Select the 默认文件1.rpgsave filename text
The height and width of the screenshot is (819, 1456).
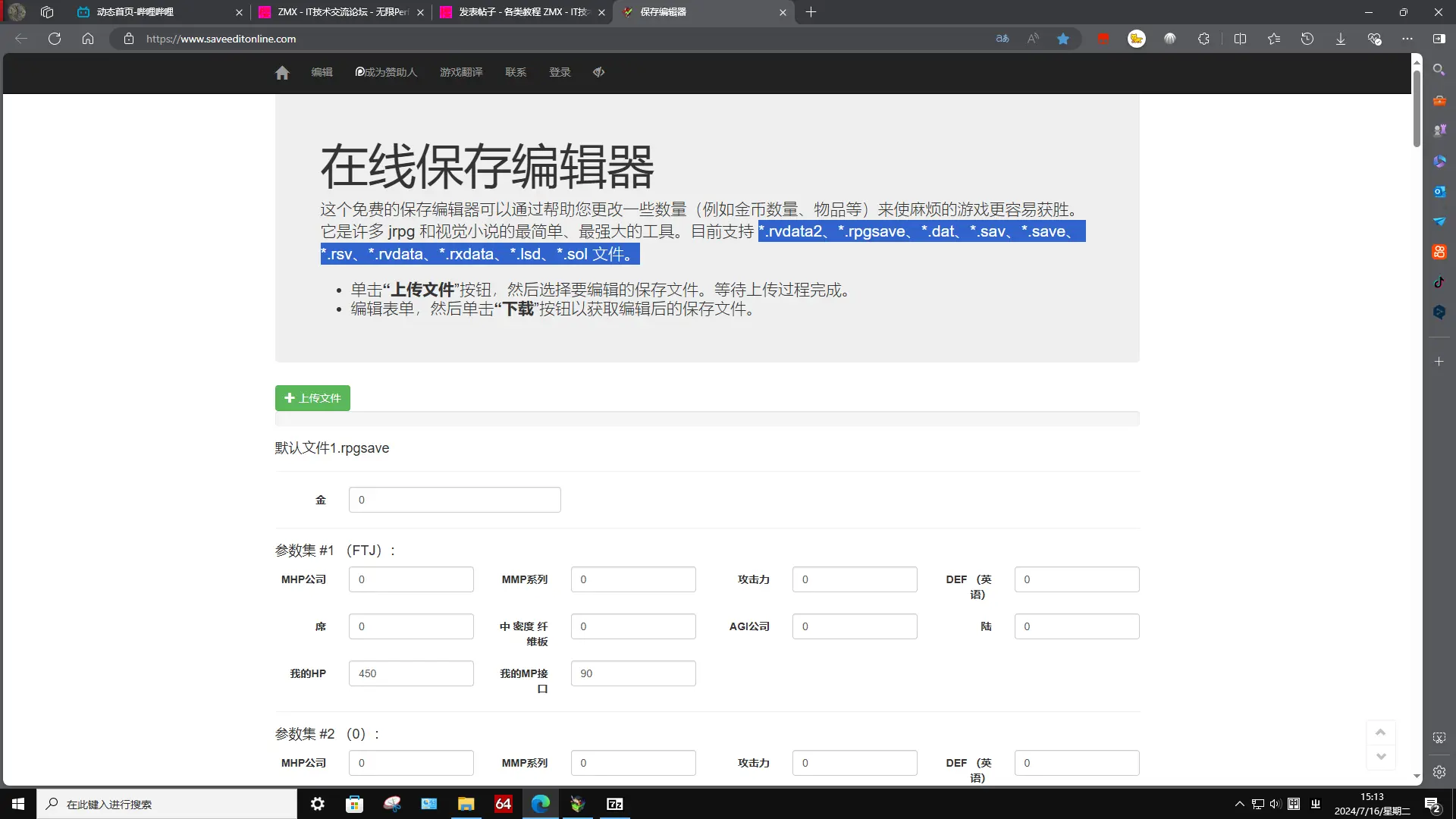click(x=332, y=448)
